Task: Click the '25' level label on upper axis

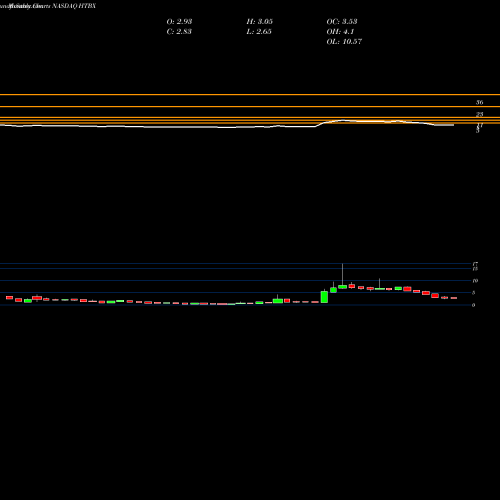Action: tap(479, 114)
